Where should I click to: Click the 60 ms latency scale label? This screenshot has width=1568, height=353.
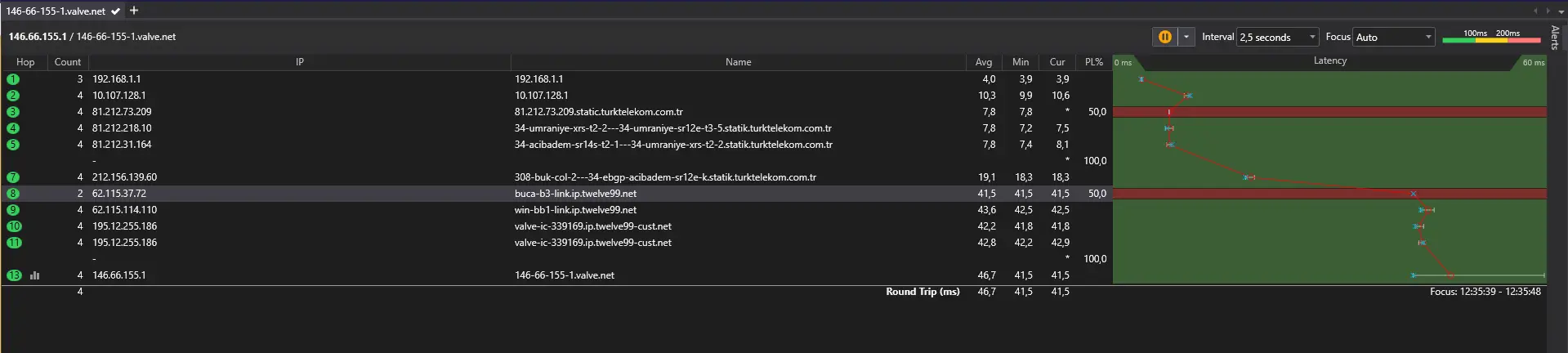[x=1534, y=62]
